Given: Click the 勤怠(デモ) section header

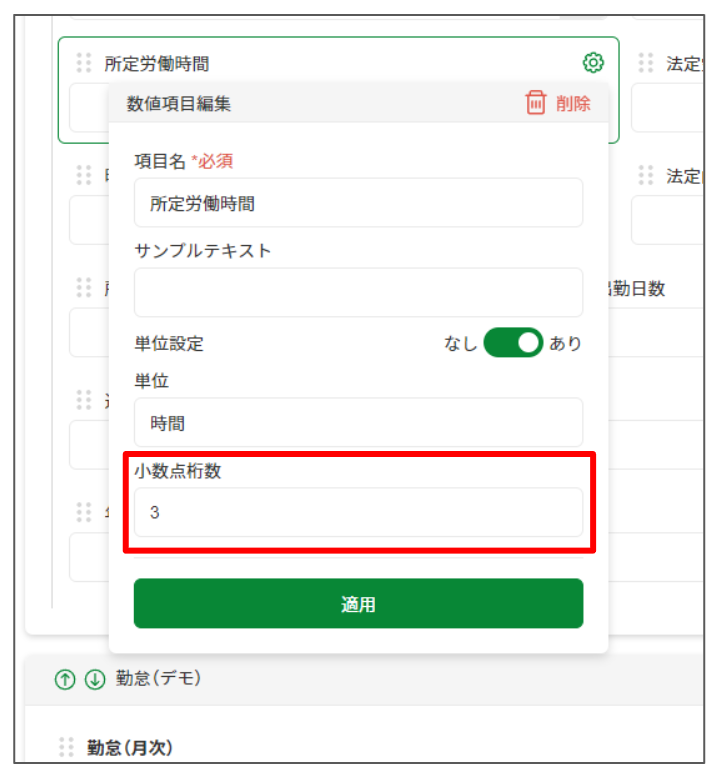Looking at the screenshot, I should pyautogui.click(x=159, y=678).
